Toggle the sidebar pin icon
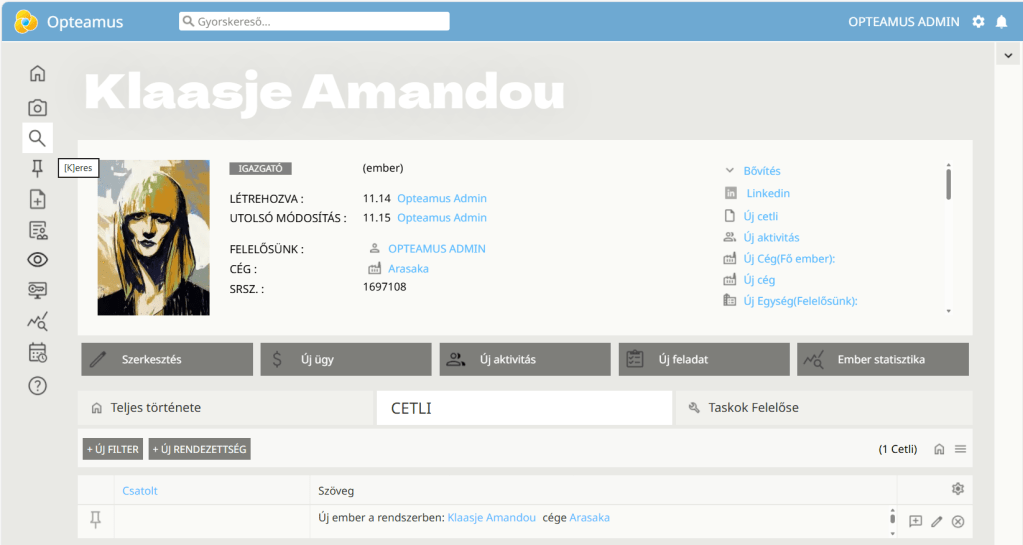Screen dimensions: 1023x545 [x=37, y=168]
